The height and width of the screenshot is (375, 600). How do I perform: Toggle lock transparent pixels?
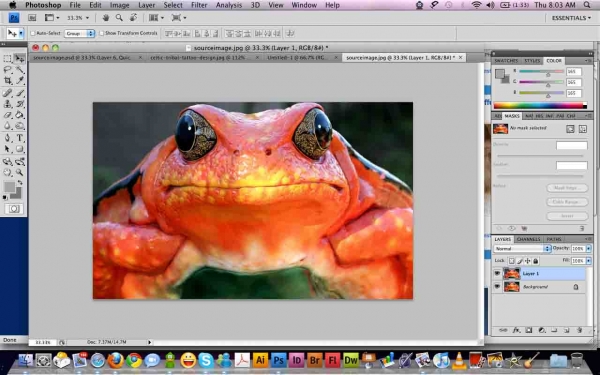(512, 261)
